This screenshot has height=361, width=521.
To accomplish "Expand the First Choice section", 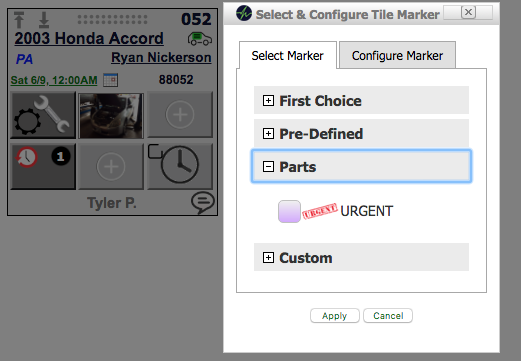I will click(361, 100).
